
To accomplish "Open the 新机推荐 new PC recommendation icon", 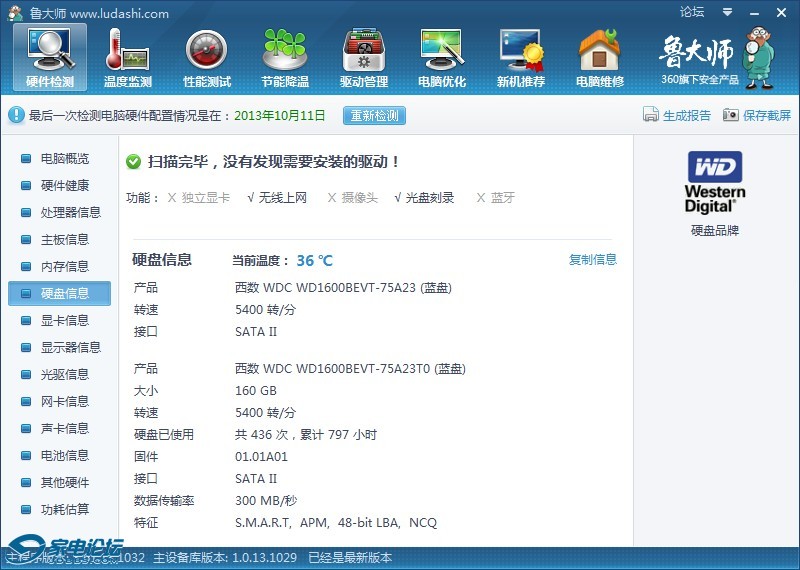I will tap(521, 57).
